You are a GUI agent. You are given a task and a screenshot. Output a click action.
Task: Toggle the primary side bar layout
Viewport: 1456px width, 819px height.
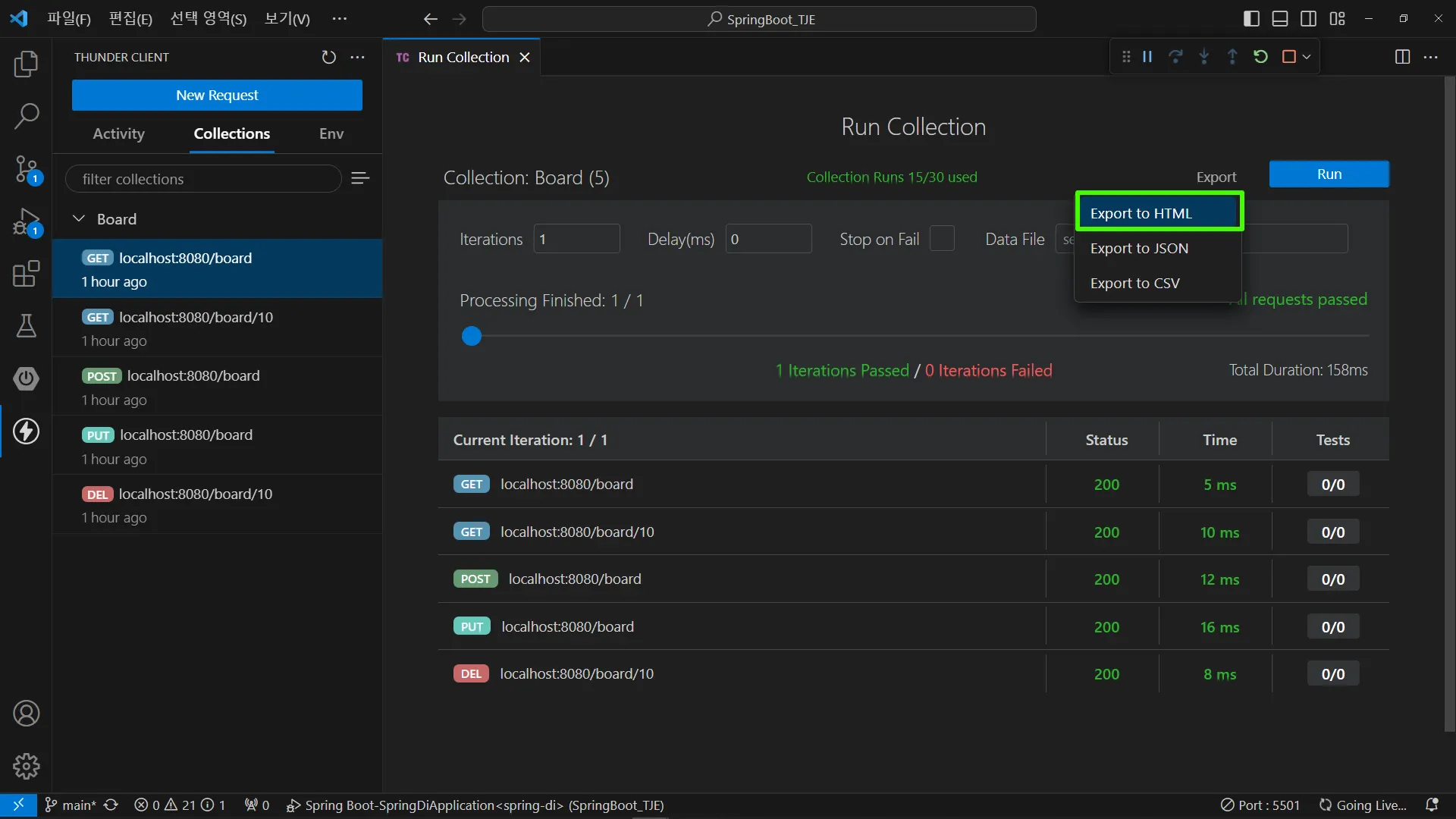(x=1252, y=19)
